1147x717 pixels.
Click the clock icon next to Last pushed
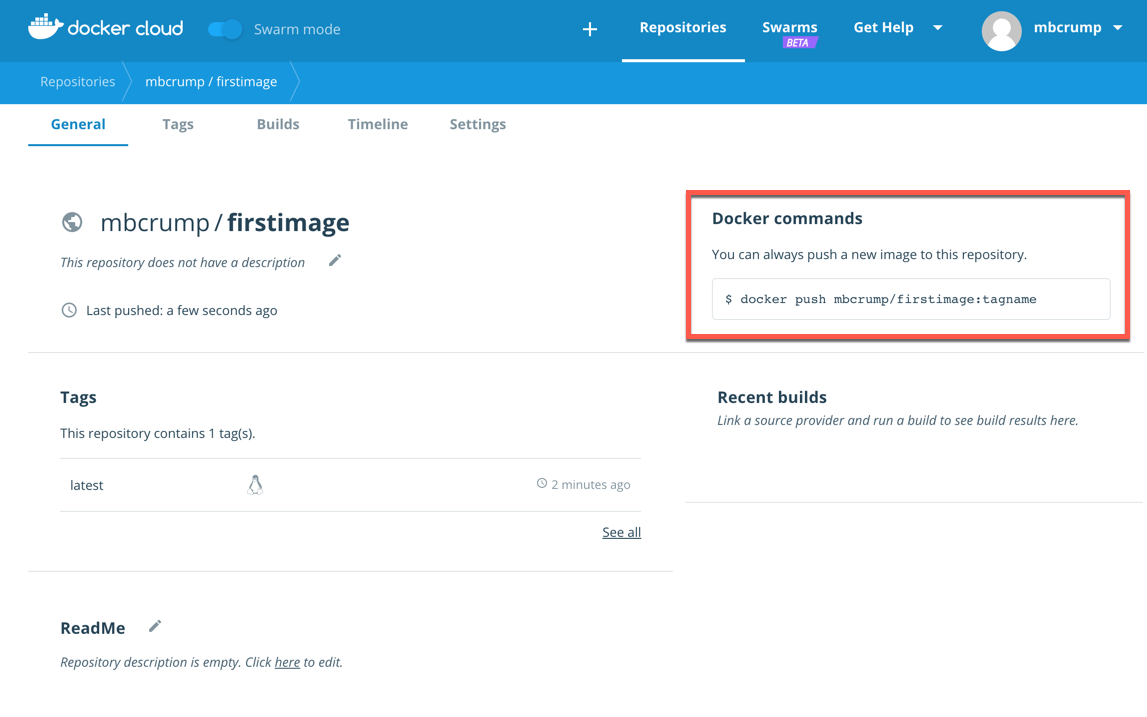[x=69, y=310]
